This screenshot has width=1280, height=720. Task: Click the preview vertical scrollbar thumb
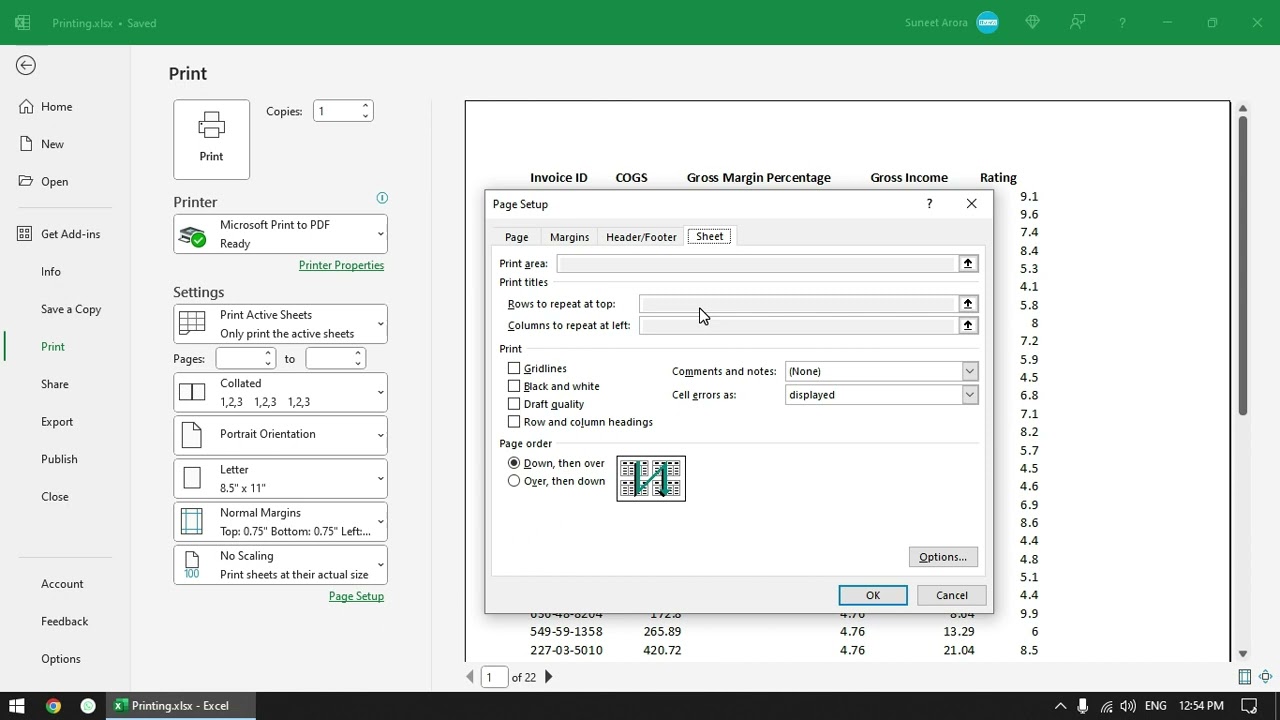[1242, 266]
